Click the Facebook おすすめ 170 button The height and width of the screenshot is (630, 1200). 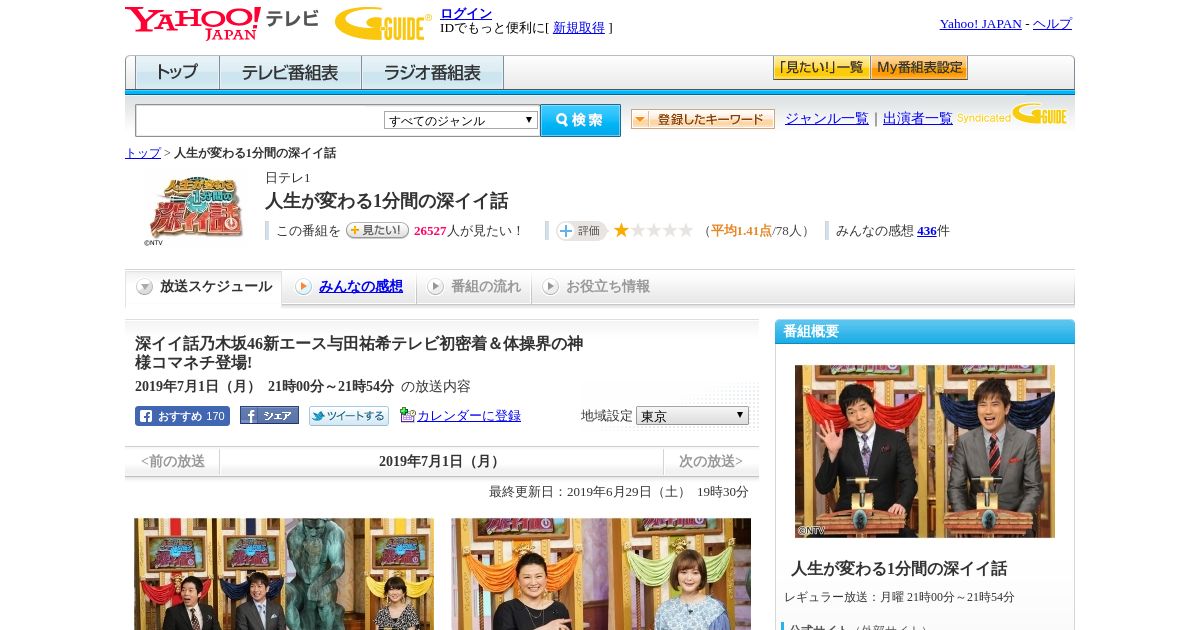182,416
